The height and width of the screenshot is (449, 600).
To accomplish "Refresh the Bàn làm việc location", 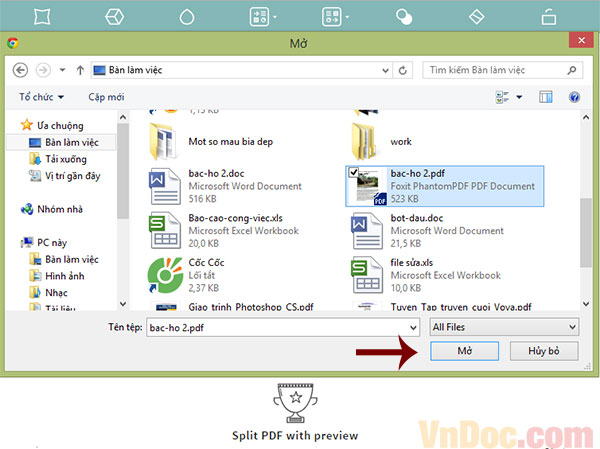I will 403,70.
